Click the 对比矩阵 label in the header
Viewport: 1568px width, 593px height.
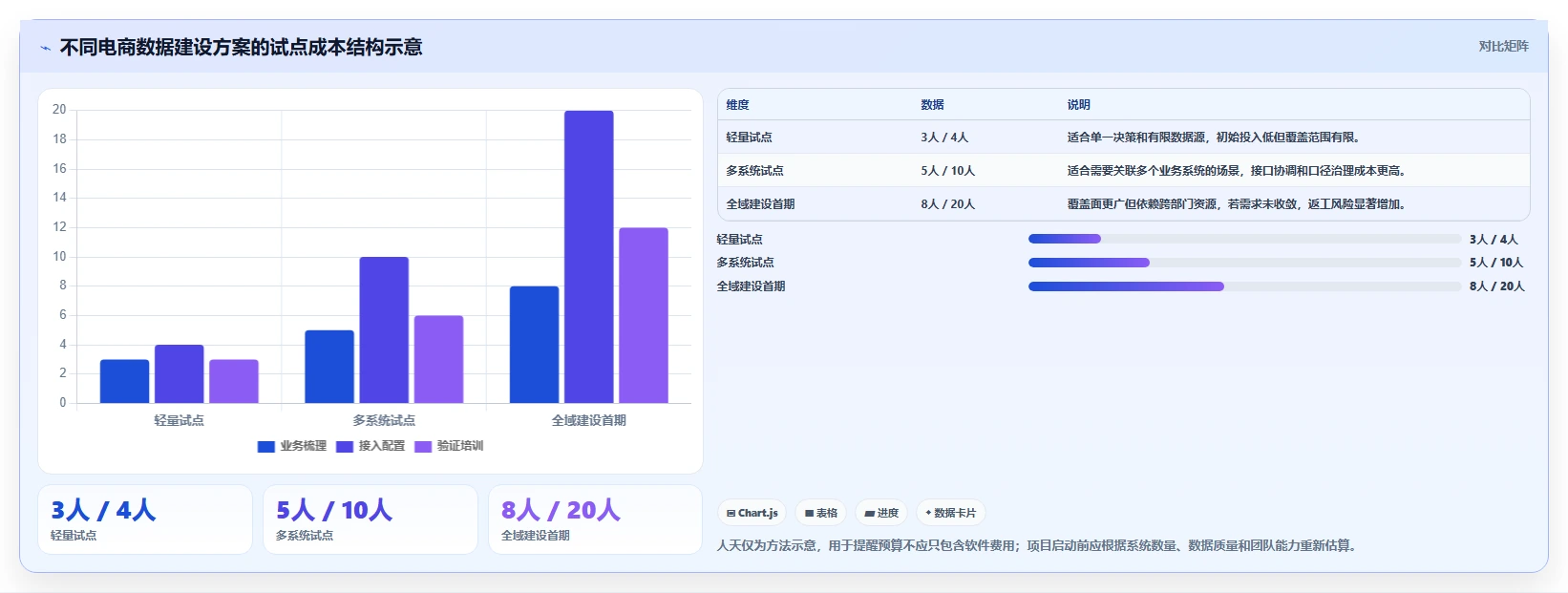(1503, 46)
